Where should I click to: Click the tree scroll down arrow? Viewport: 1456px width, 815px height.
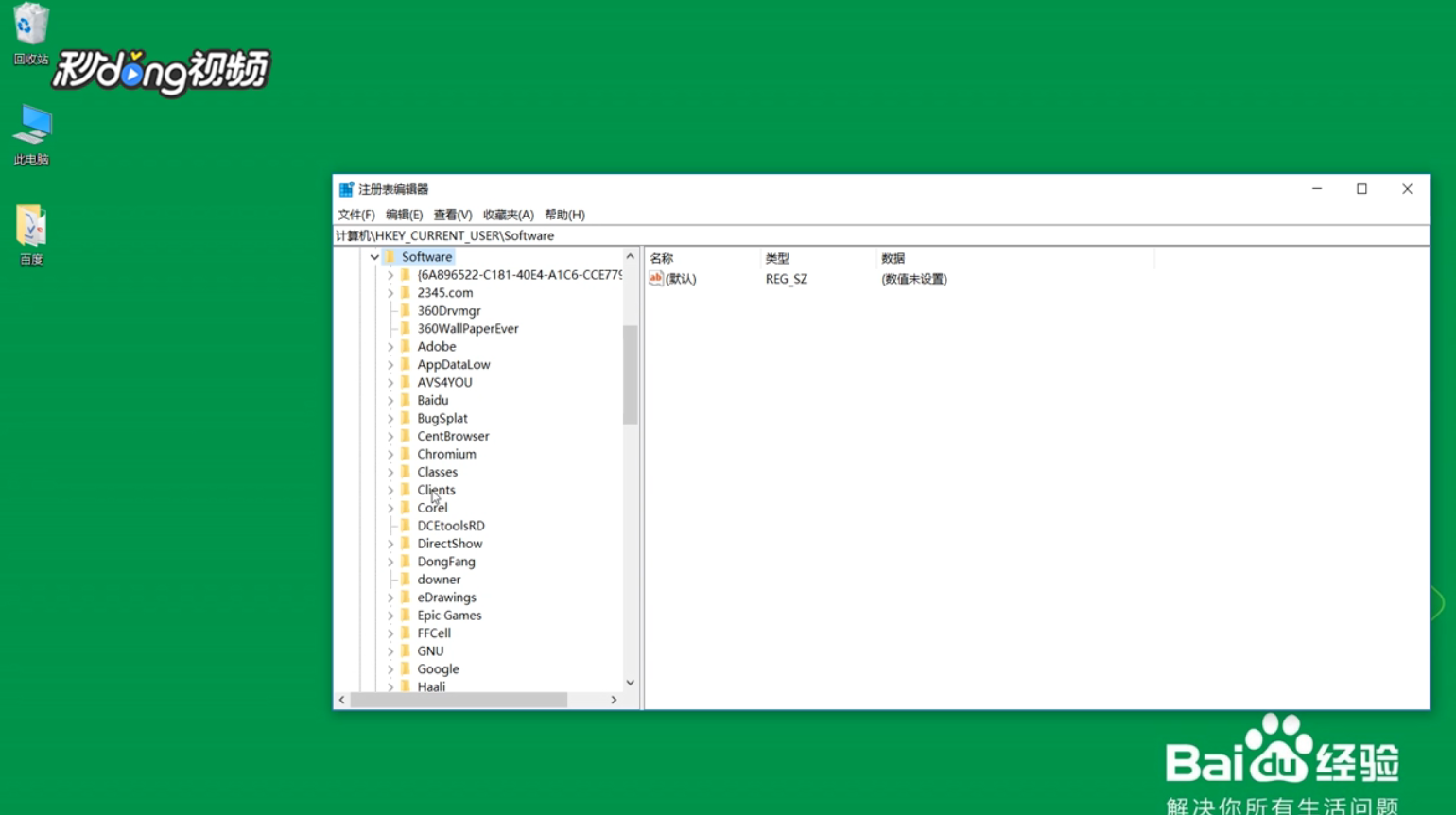coord(631,683)
